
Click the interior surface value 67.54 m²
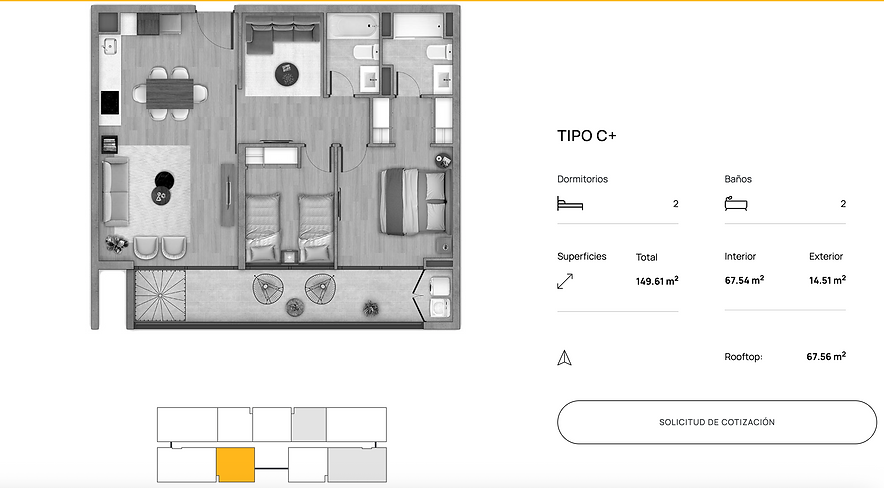click(744, 280)
